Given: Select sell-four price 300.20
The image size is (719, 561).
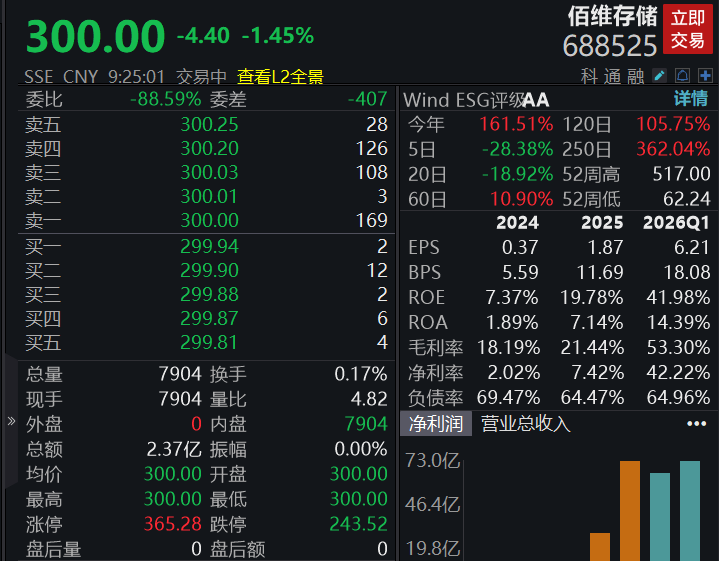Looking at the screenshot, I should tap(210, 148).
